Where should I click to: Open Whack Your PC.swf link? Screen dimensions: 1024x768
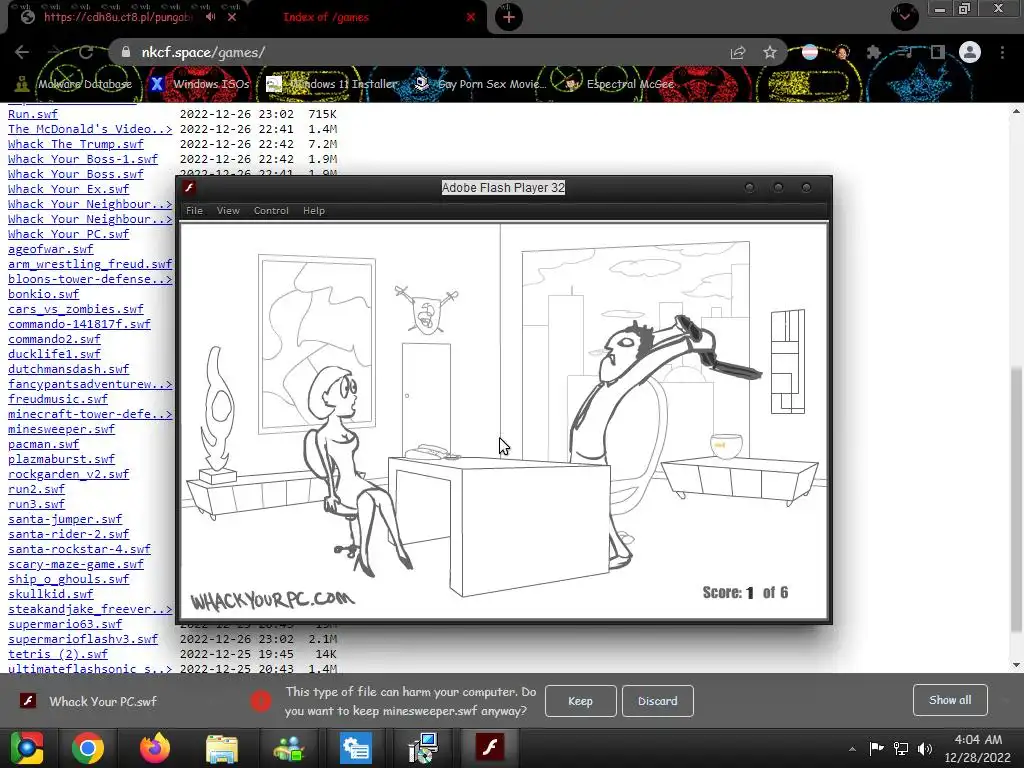69,234
